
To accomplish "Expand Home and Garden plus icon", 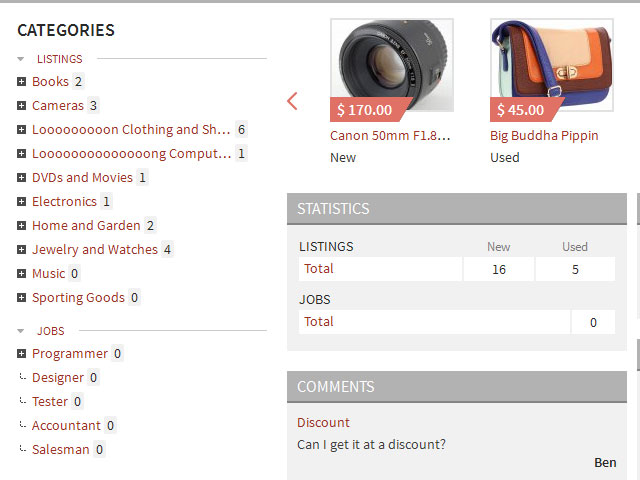I will [x=21, y=226].
